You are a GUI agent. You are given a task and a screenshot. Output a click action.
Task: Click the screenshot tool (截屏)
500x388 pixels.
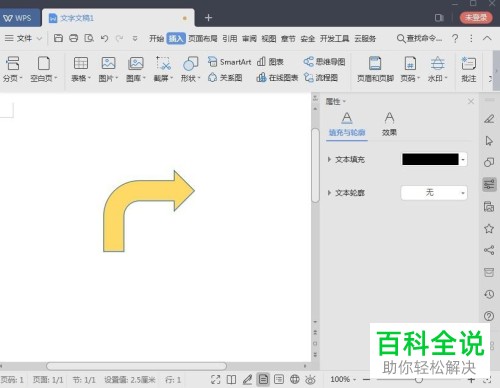163,69
